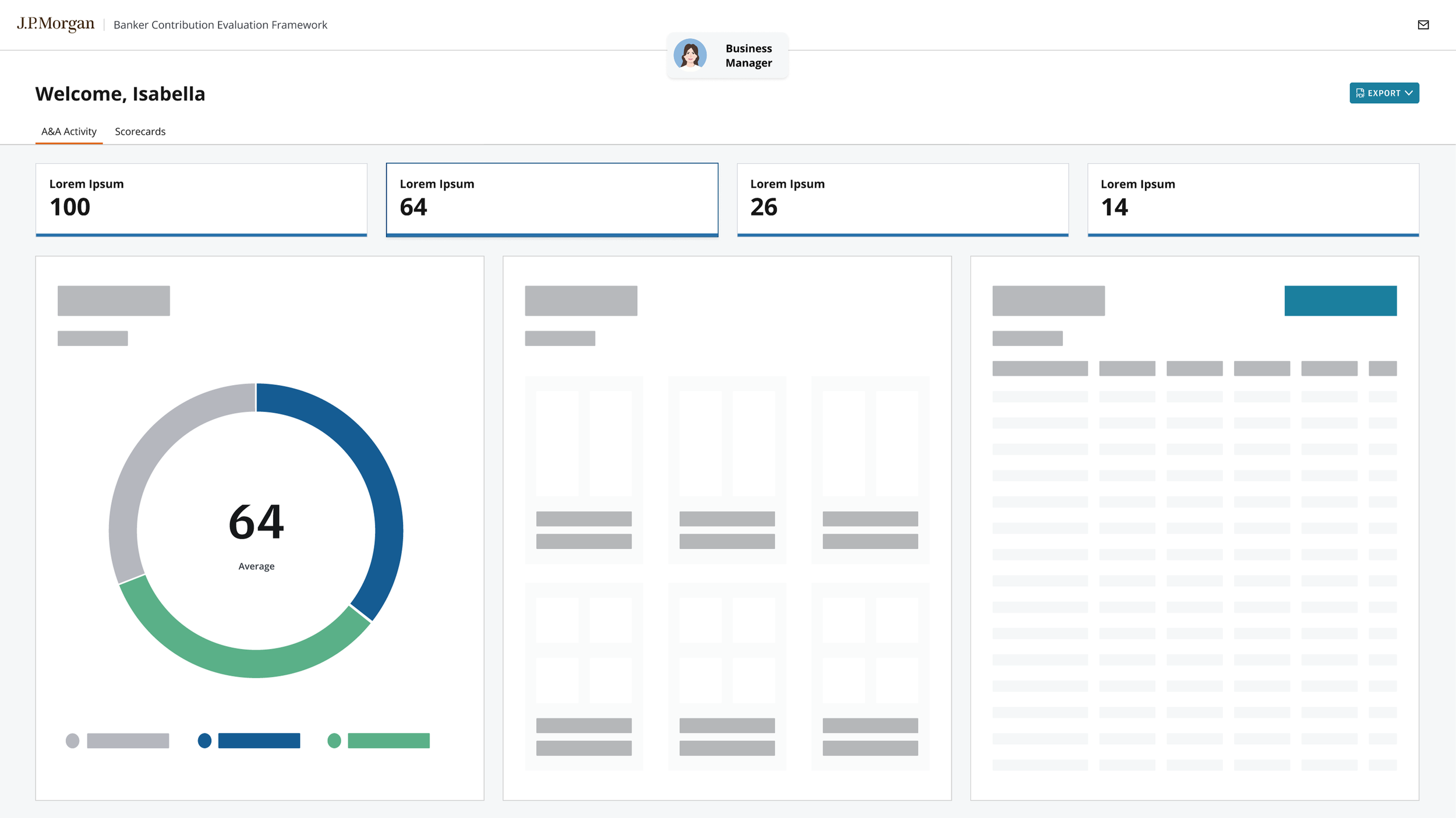Select the Lorem Ipsum 100 card
The image size is (1456, 818).
click(x=202, y=200)
